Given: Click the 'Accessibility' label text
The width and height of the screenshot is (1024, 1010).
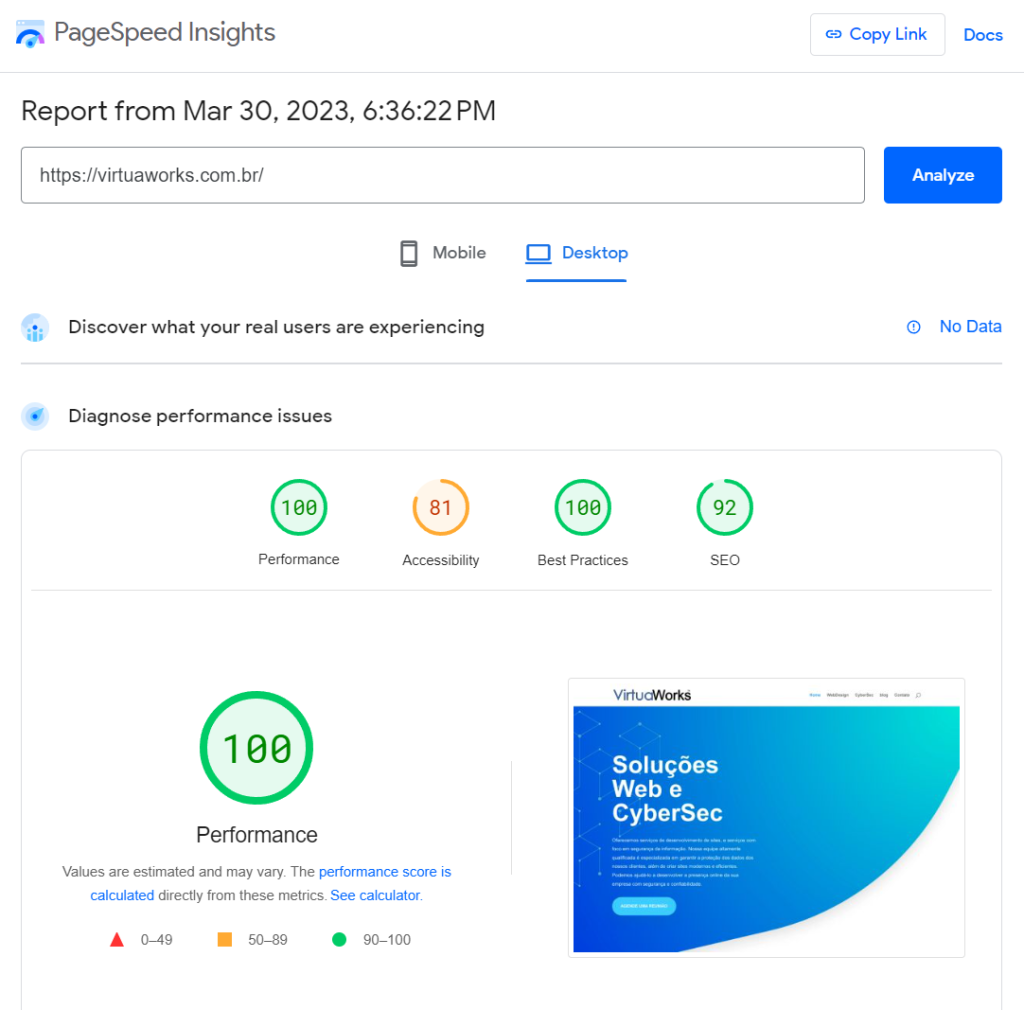Looking at the screenshot, I should pos(441,560).
